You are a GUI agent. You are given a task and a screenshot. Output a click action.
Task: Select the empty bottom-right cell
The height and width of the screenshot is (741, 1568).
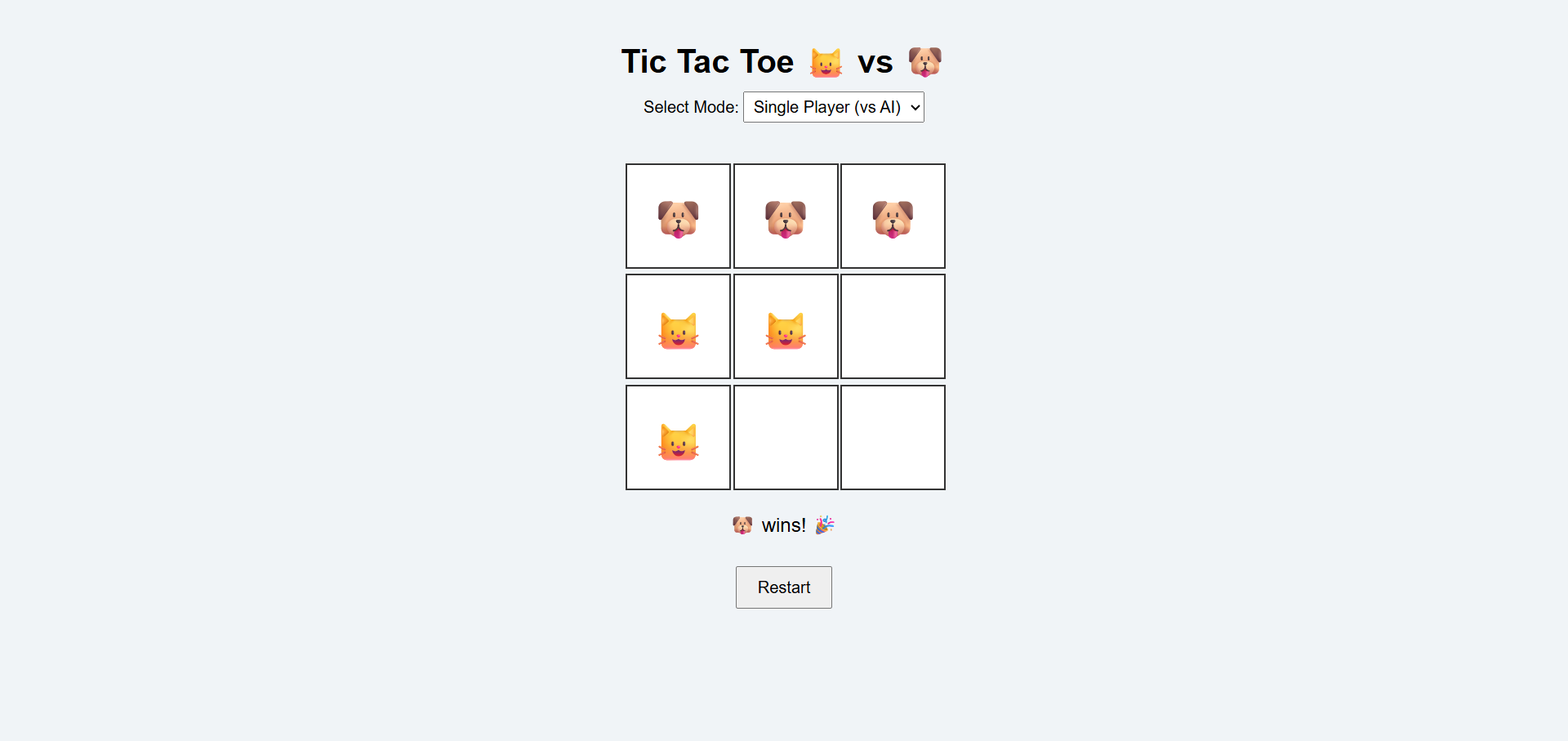click(893, 438)
